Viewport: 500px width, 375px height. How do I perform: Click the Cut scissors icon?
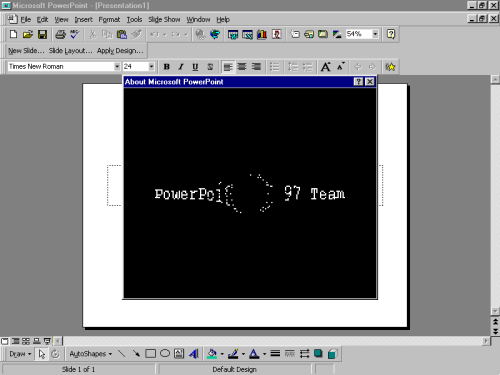click(93, 34)
